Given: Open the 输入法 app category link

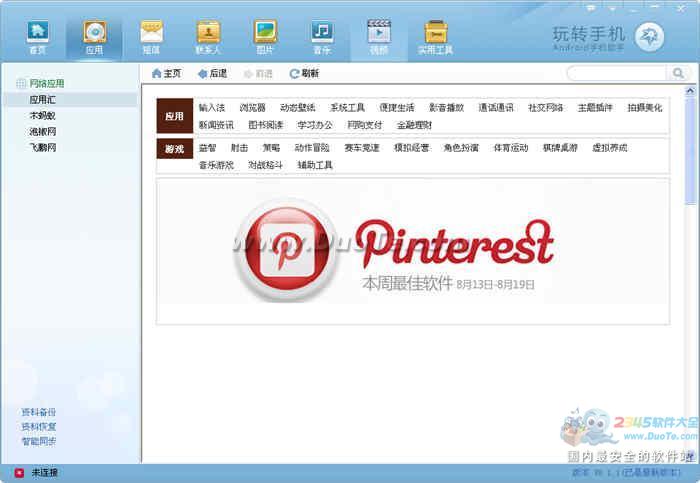Looking at the screenshot, I should 212,107.
